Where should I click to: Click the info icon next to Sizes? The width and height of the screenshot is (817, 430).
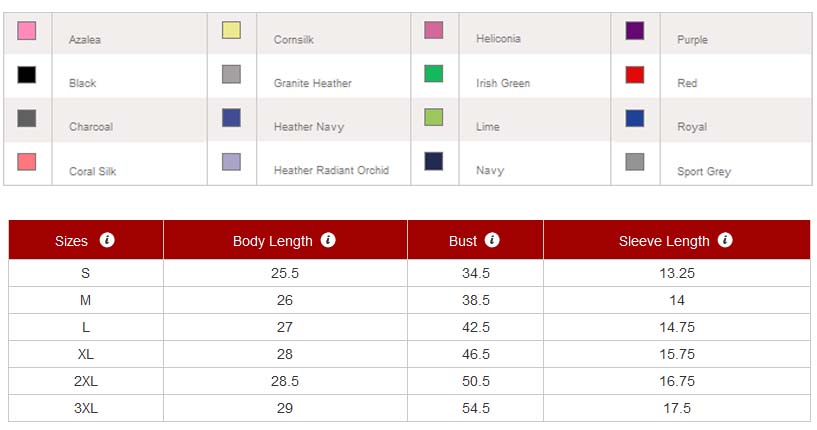click(x=107, y=240)
